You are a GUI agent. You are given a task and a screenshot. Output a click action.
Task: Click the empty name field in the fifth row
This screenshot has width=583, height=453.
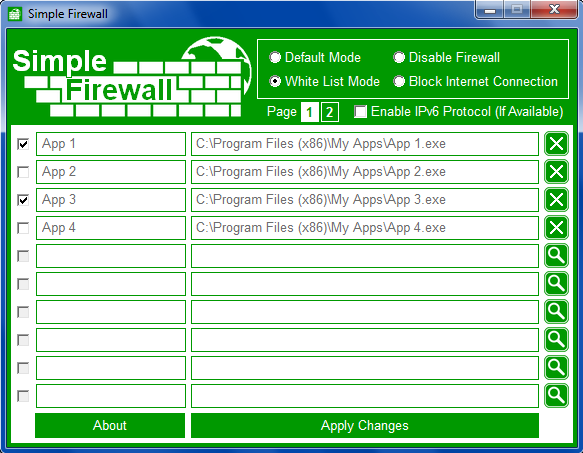[x=111, y=256]
